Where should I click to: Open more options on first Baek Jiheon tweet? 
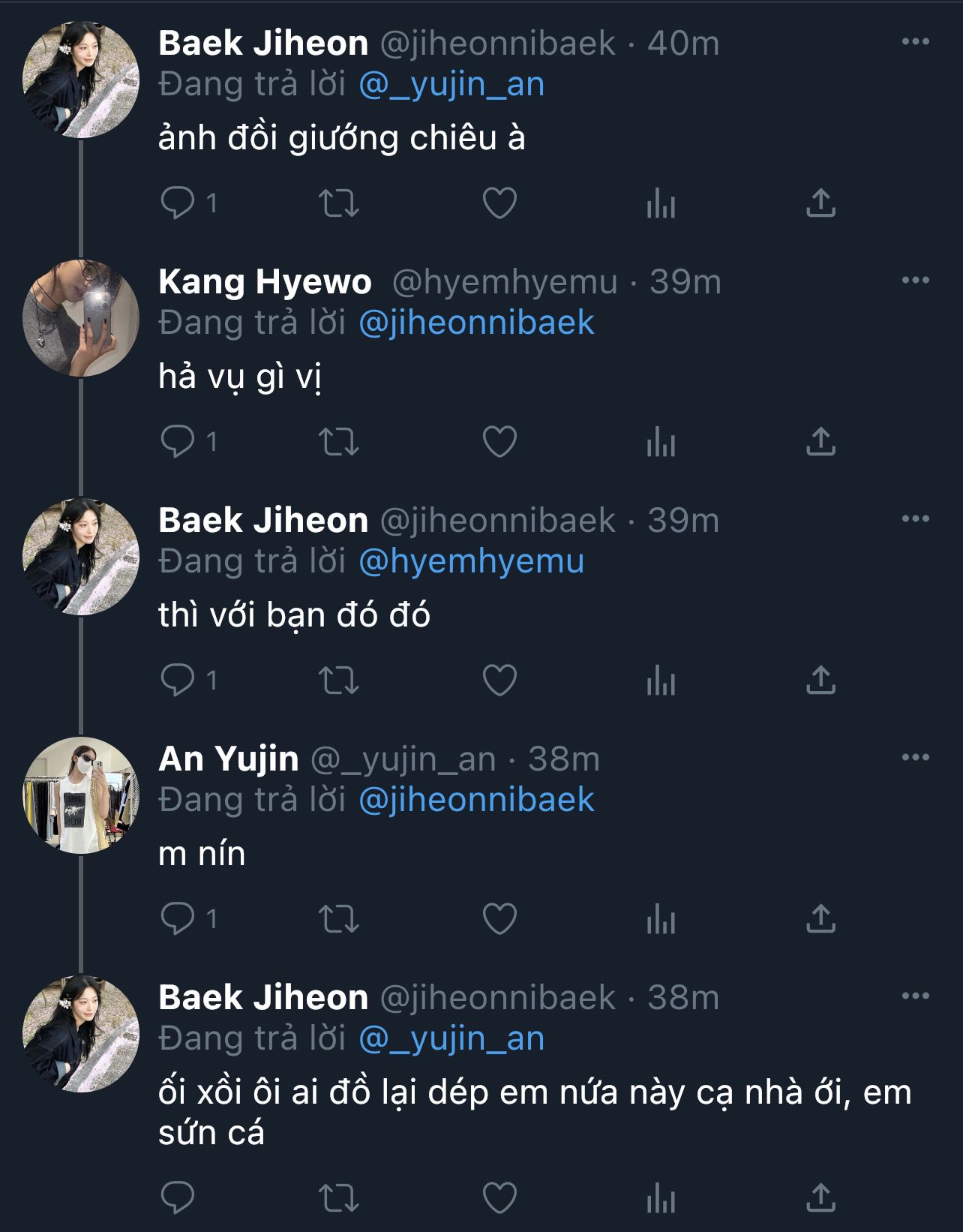[x=915, y=42]
